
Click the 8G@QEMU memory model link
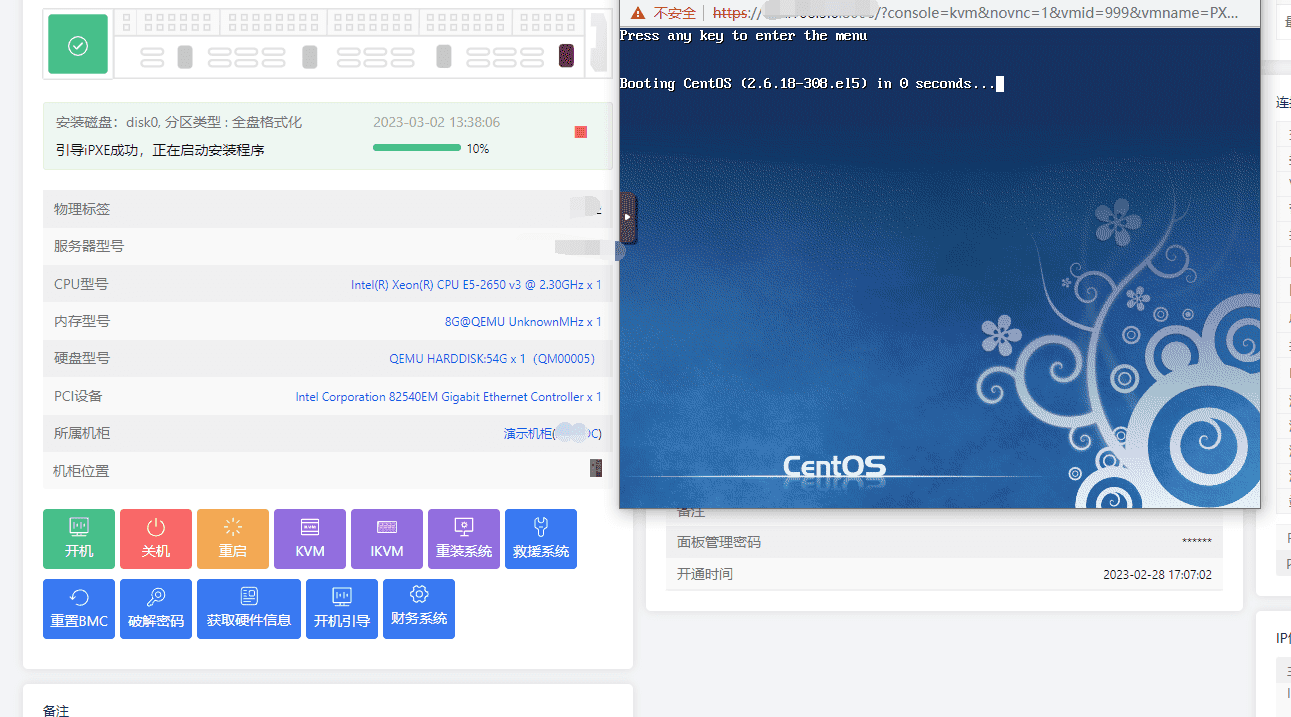pyautogui.click(x=523, y=322)
